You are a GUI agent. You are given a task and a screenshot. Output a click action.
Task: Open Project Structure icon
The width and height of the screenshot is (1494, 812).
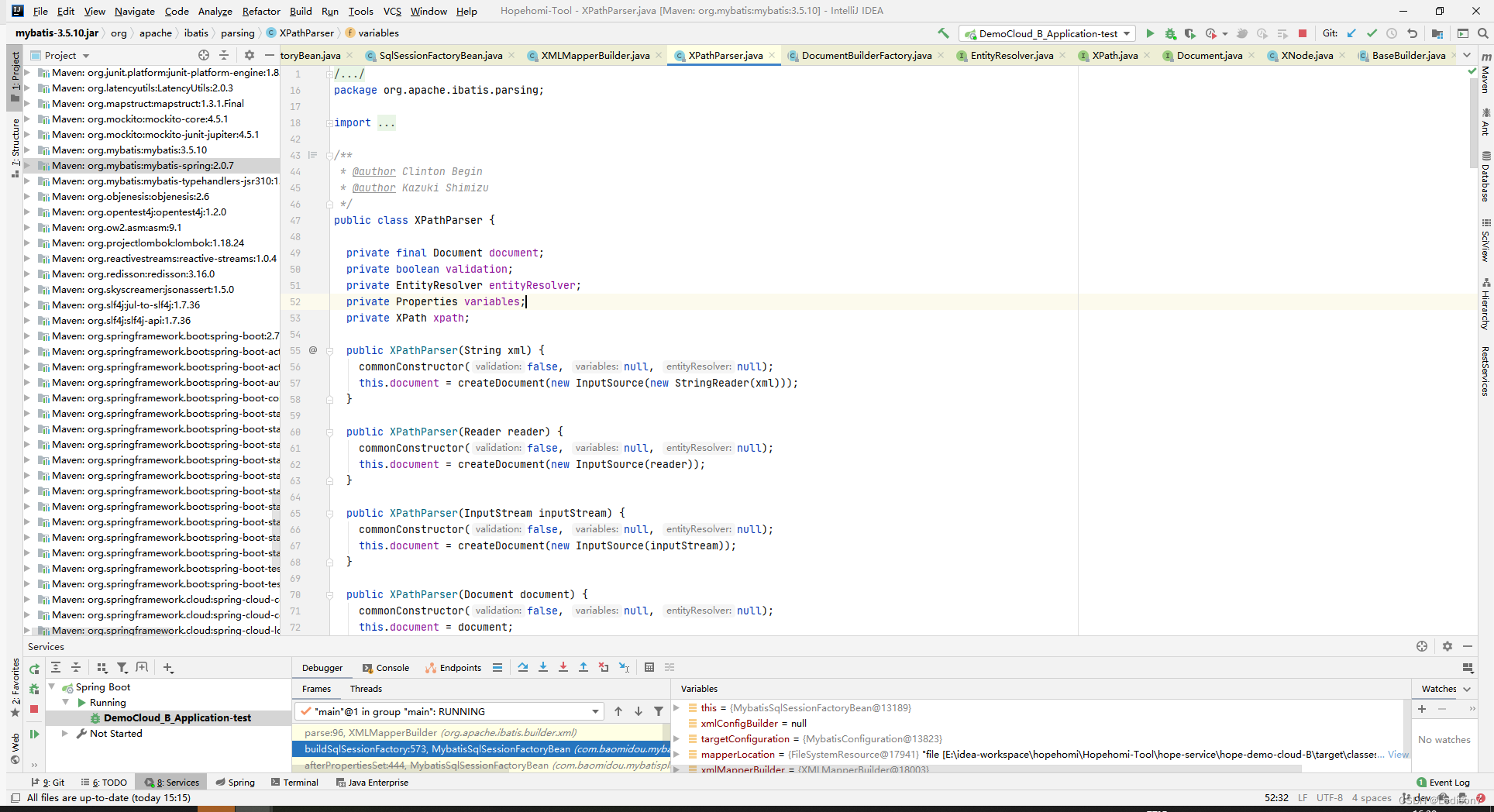[x=1437, y=33]
